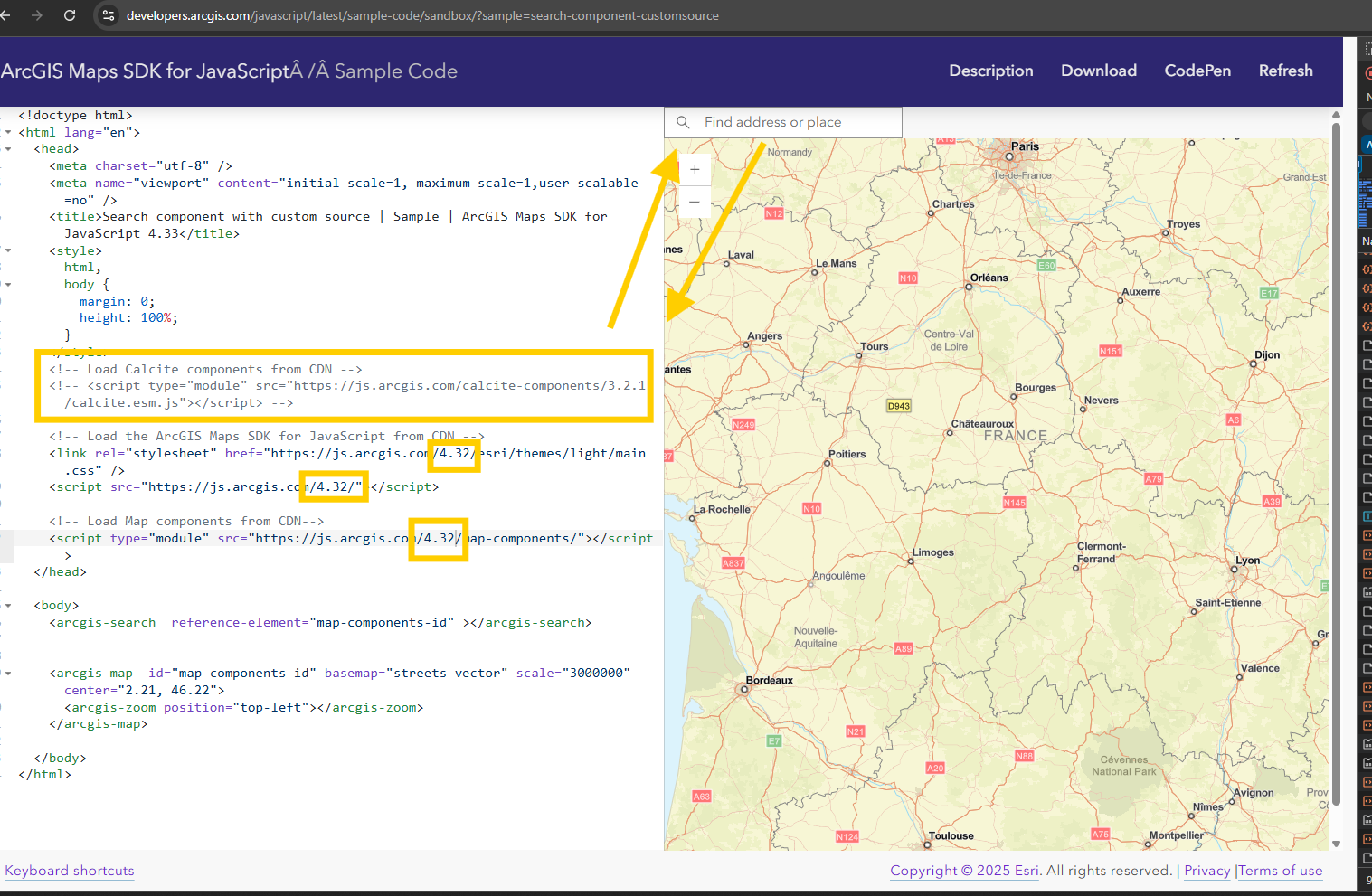Click the Lyon label on the map
1372x896 pixels.
1247,561
